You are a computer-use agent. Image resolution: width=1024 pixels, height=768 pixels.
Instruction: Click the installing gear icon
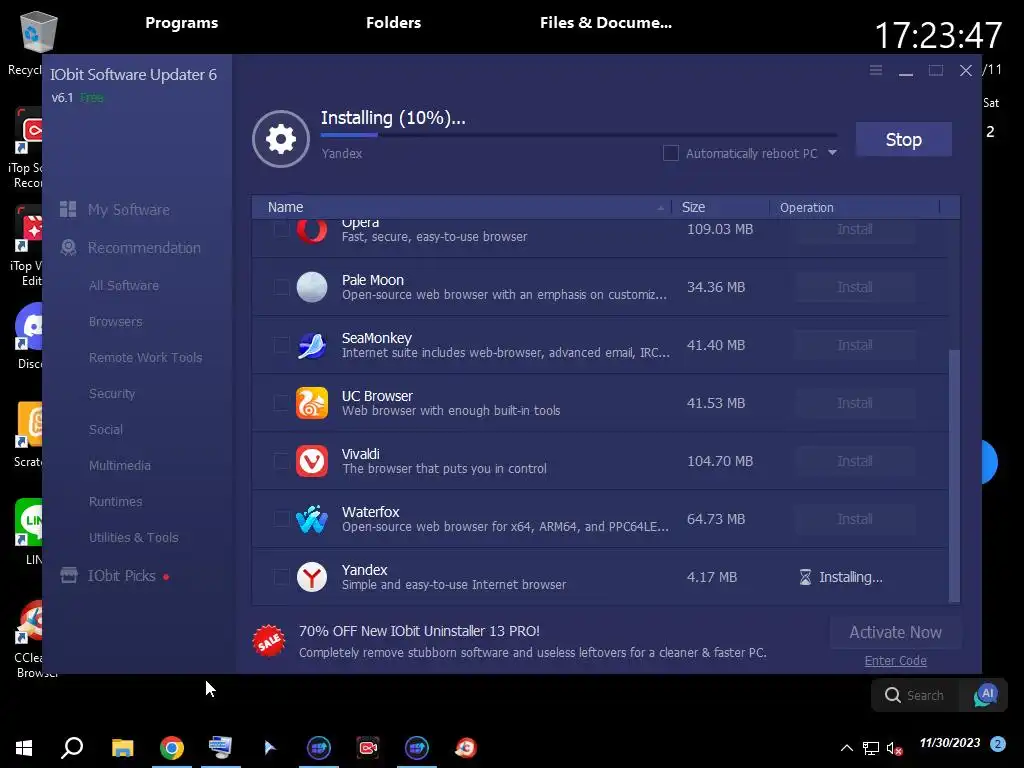[x=281, y=139]
